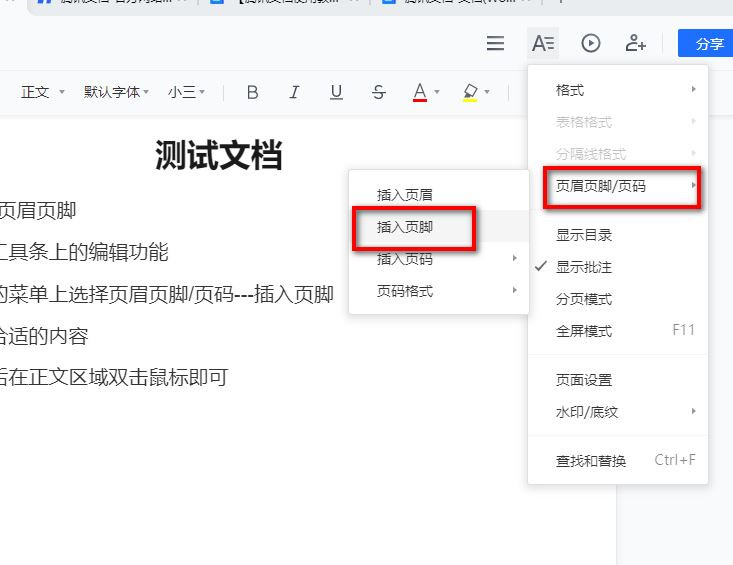Click the Bold formatting icon
Image resolution: width=733 pixels, height=565 pixels.
pos(252,92)
